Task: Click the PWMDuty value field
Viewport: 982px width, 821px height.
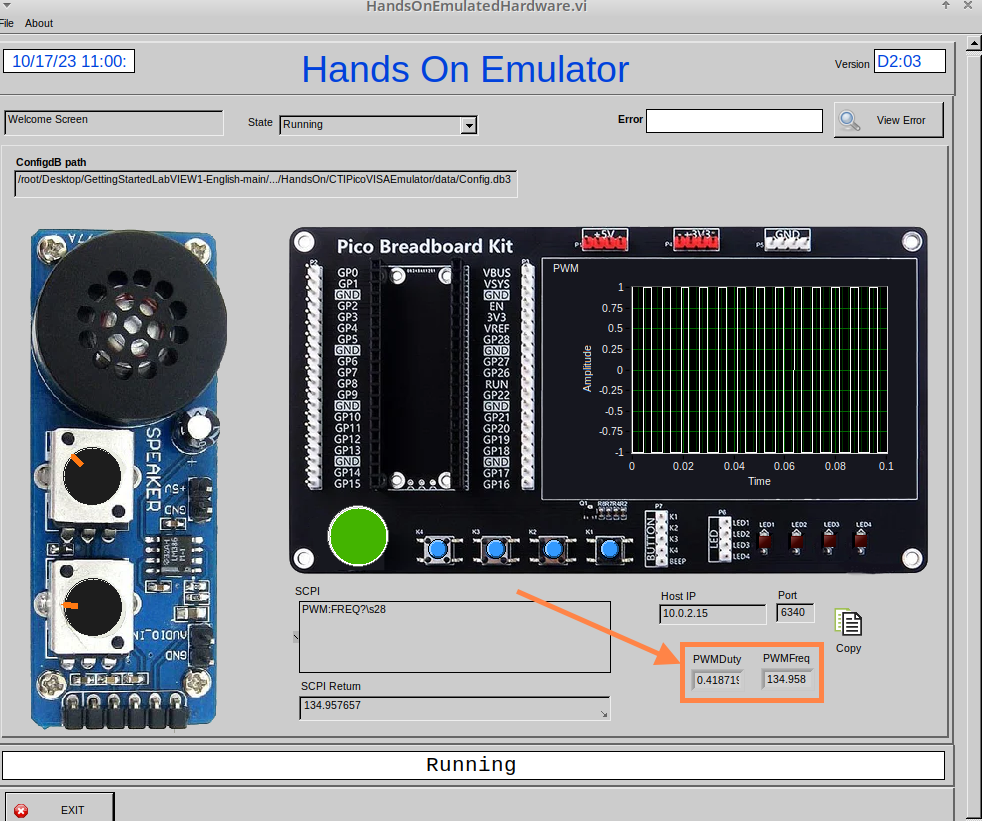Action: (717, 680)
